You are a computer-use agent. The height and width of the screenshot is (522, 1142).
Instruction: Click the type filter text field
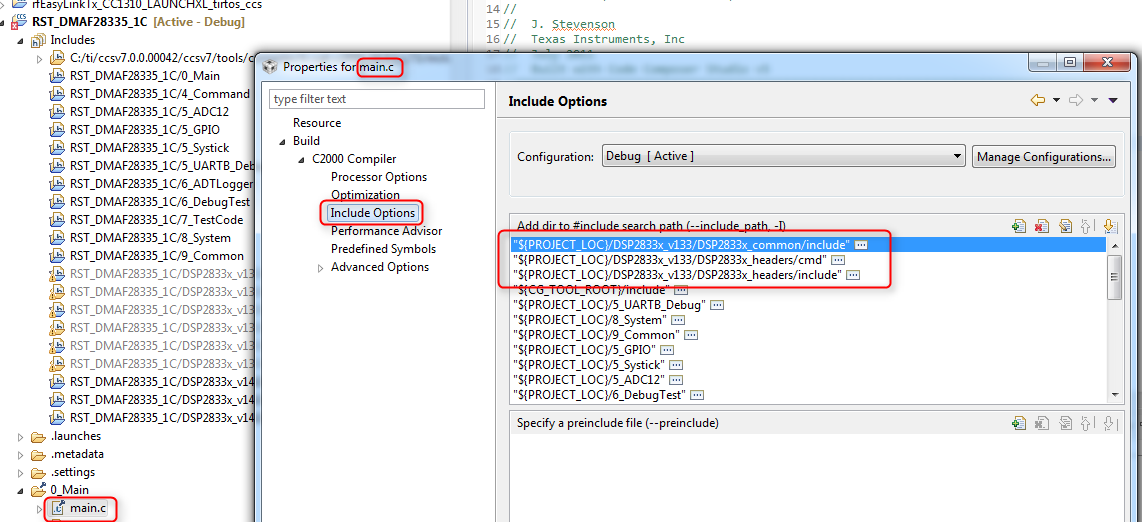click(377, 98)
